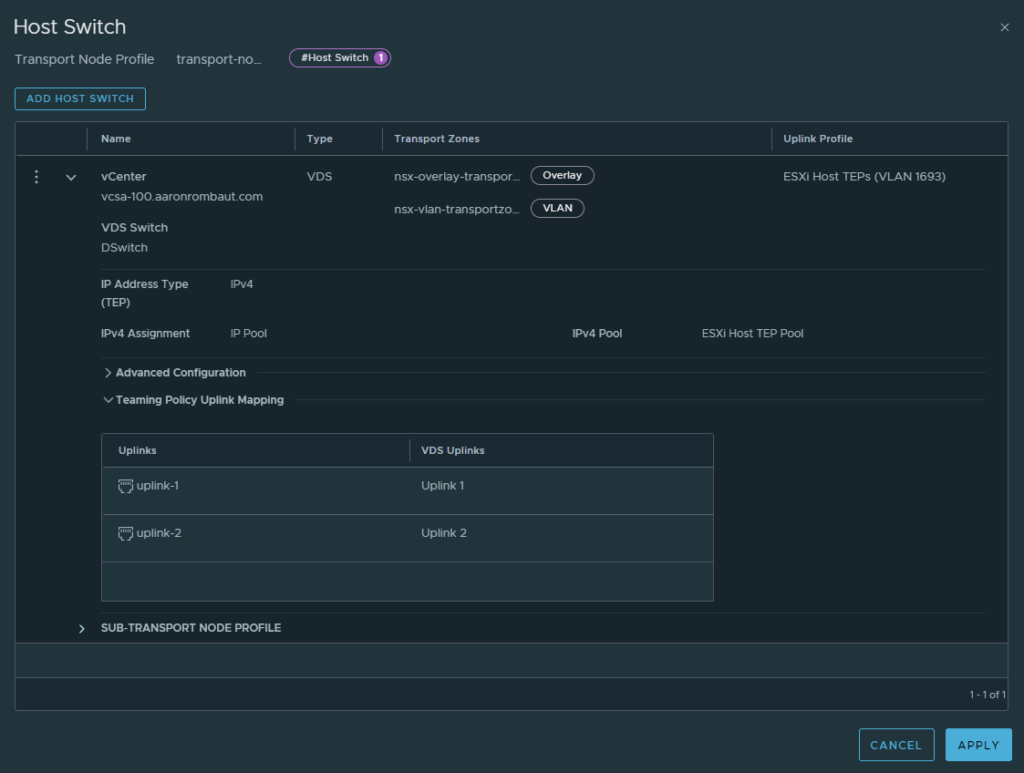1024x773 pixels.
Task: Select the Uplink 1 VDS uplink cell
Action: 443,486
